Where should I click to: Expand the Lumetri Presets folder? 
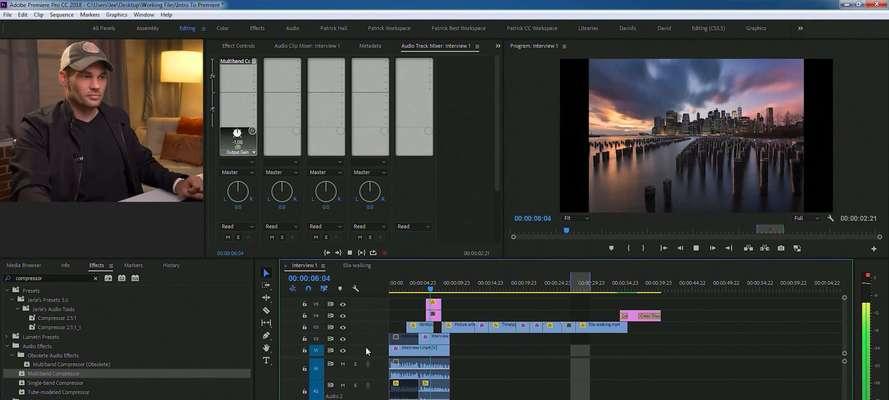coord(9,337)
